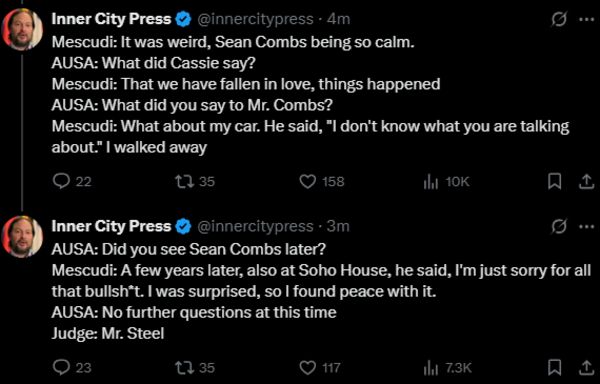Share the second tweet via upload icon
Viewport: 600px width, 384px height.
(586, 368)
